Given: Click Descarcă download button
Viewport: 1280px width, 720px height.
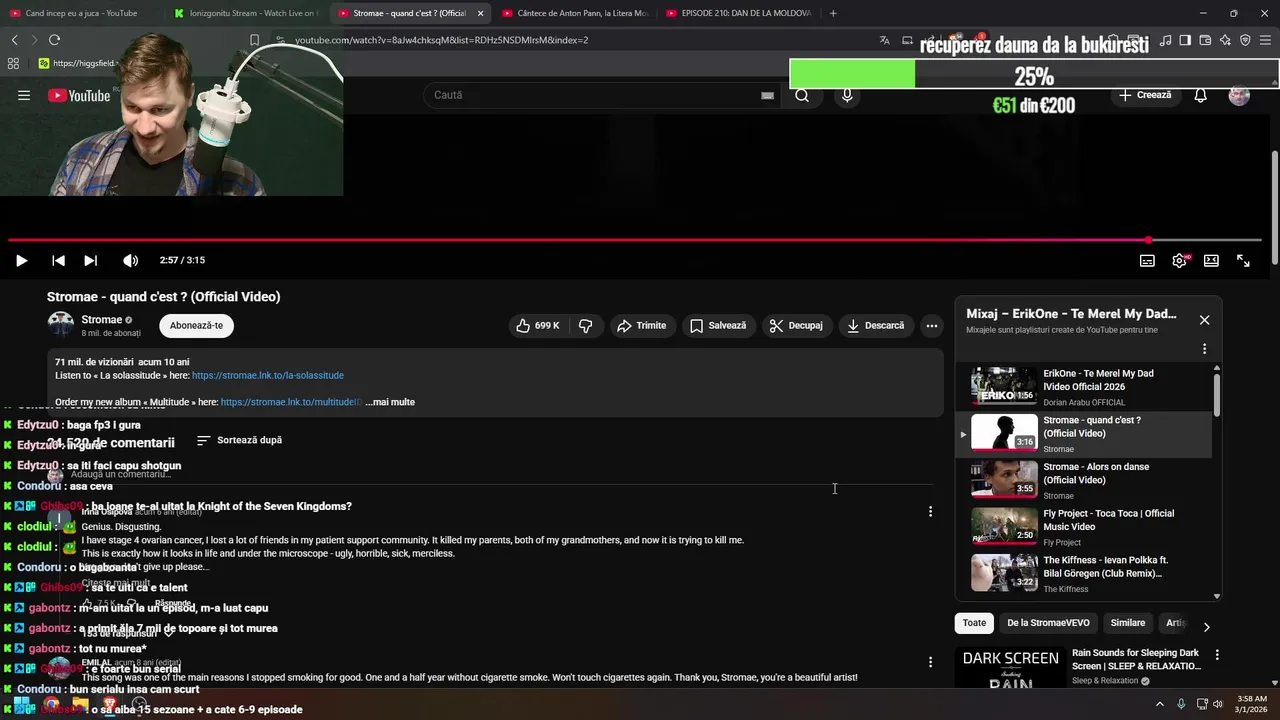Looking at the screenshot, I should pos(875,325).
